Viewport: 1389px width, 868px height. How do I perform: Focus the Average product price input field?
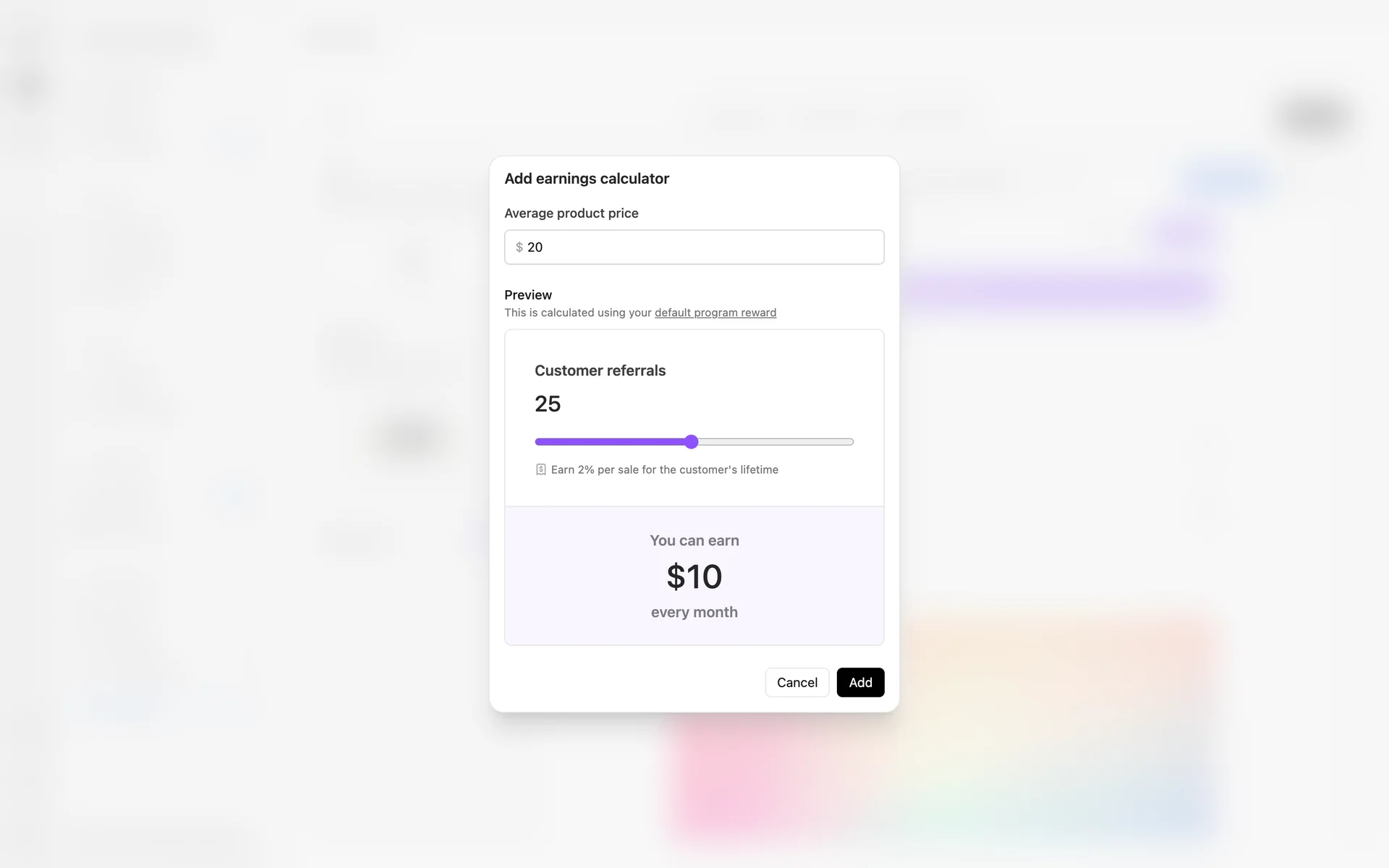[702, 247]
